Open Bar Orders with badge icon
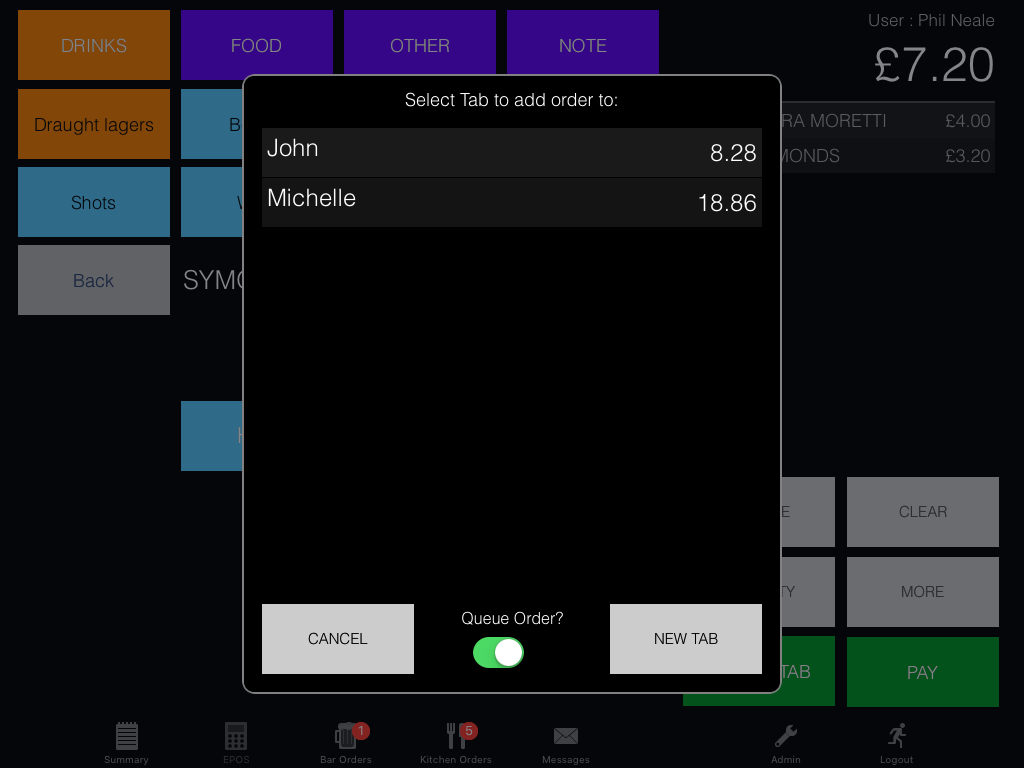The height and width of the screenshot is (768, 1024). [x=346, y=738]
